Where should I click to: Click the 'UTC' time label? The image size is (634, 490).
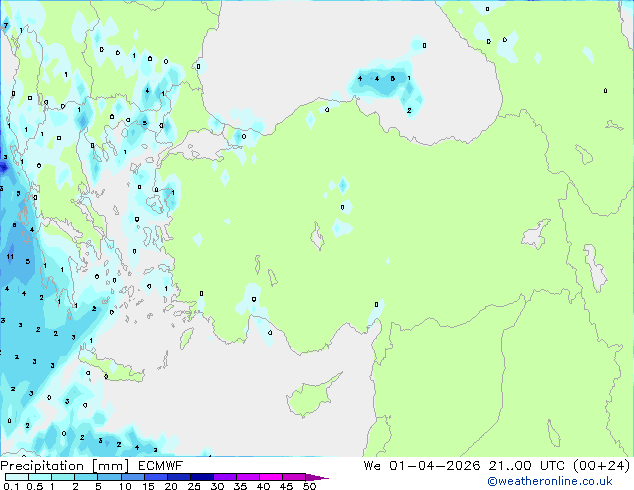552,466
